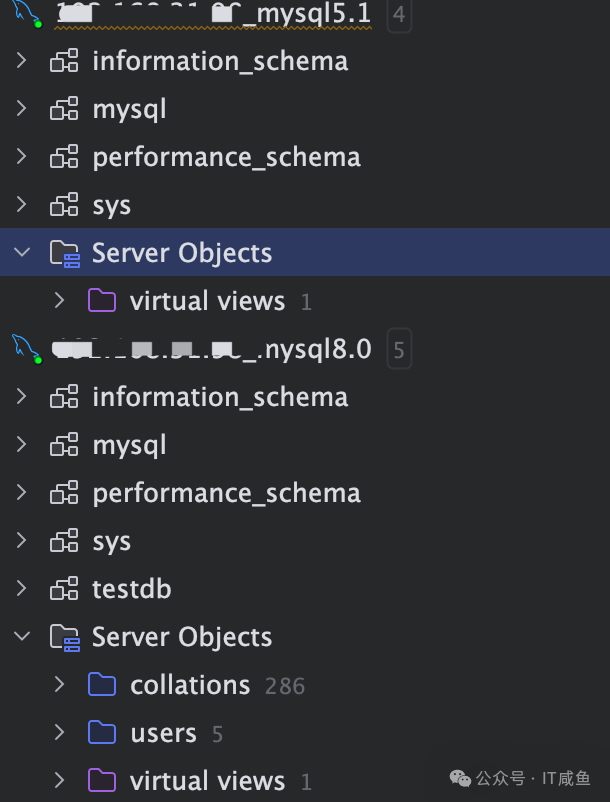Click the schema count badge showing 5
The image size is (610, 802).
[399, 350]
